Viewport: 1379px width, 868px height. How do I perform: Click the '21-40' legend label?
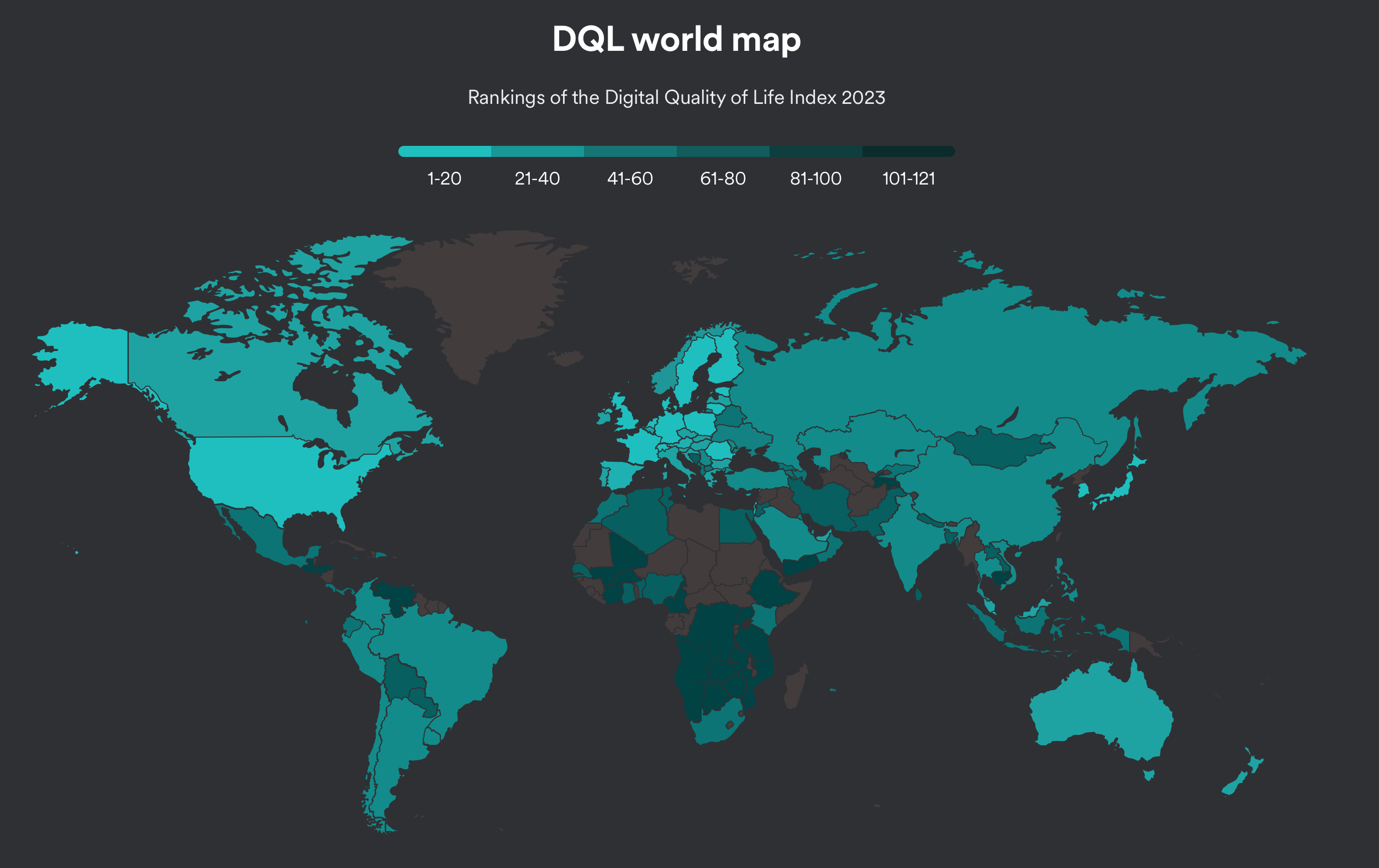(x=537, y=178)
